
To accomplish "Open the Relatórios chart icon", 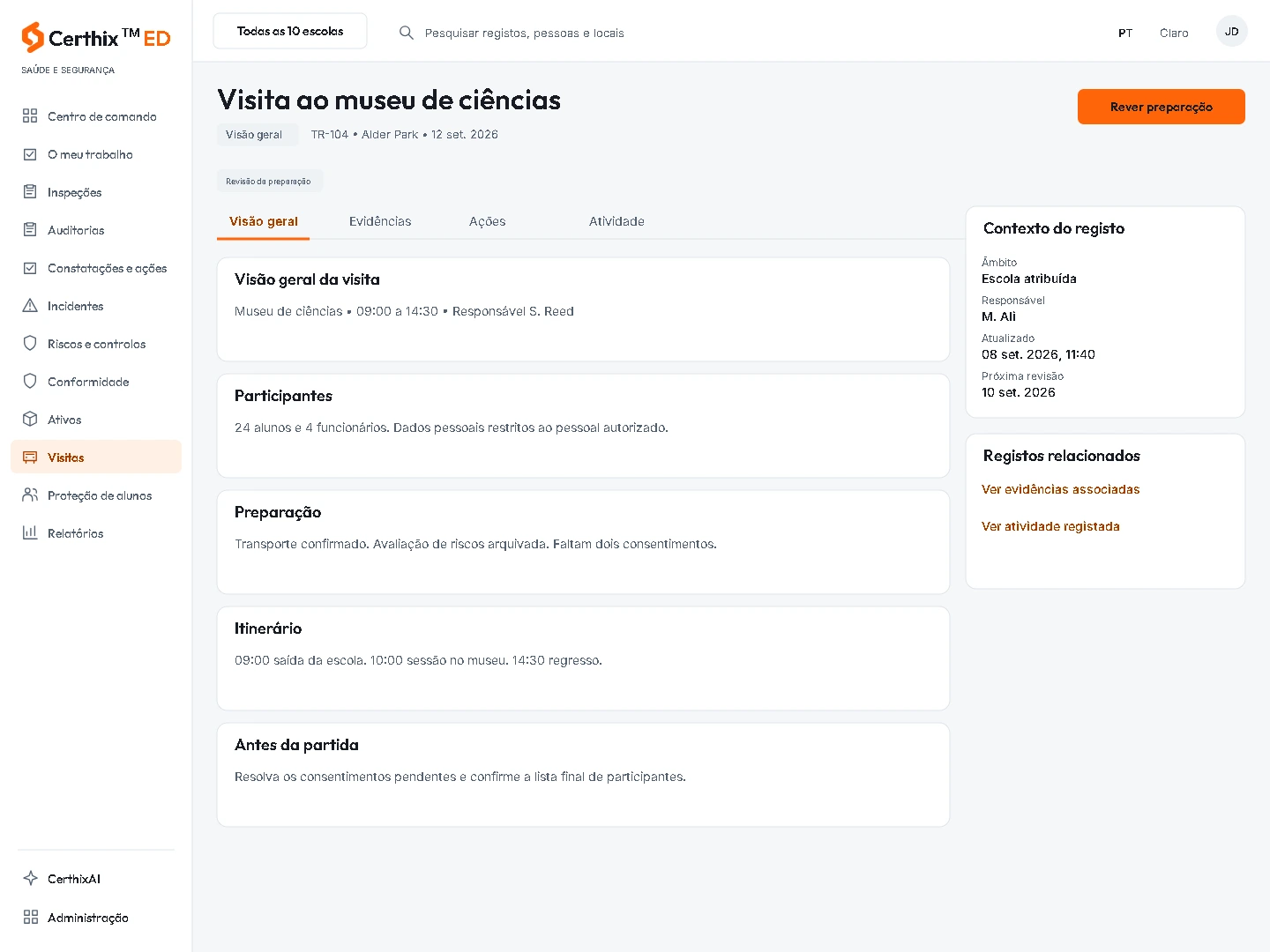I will point(30,533).
